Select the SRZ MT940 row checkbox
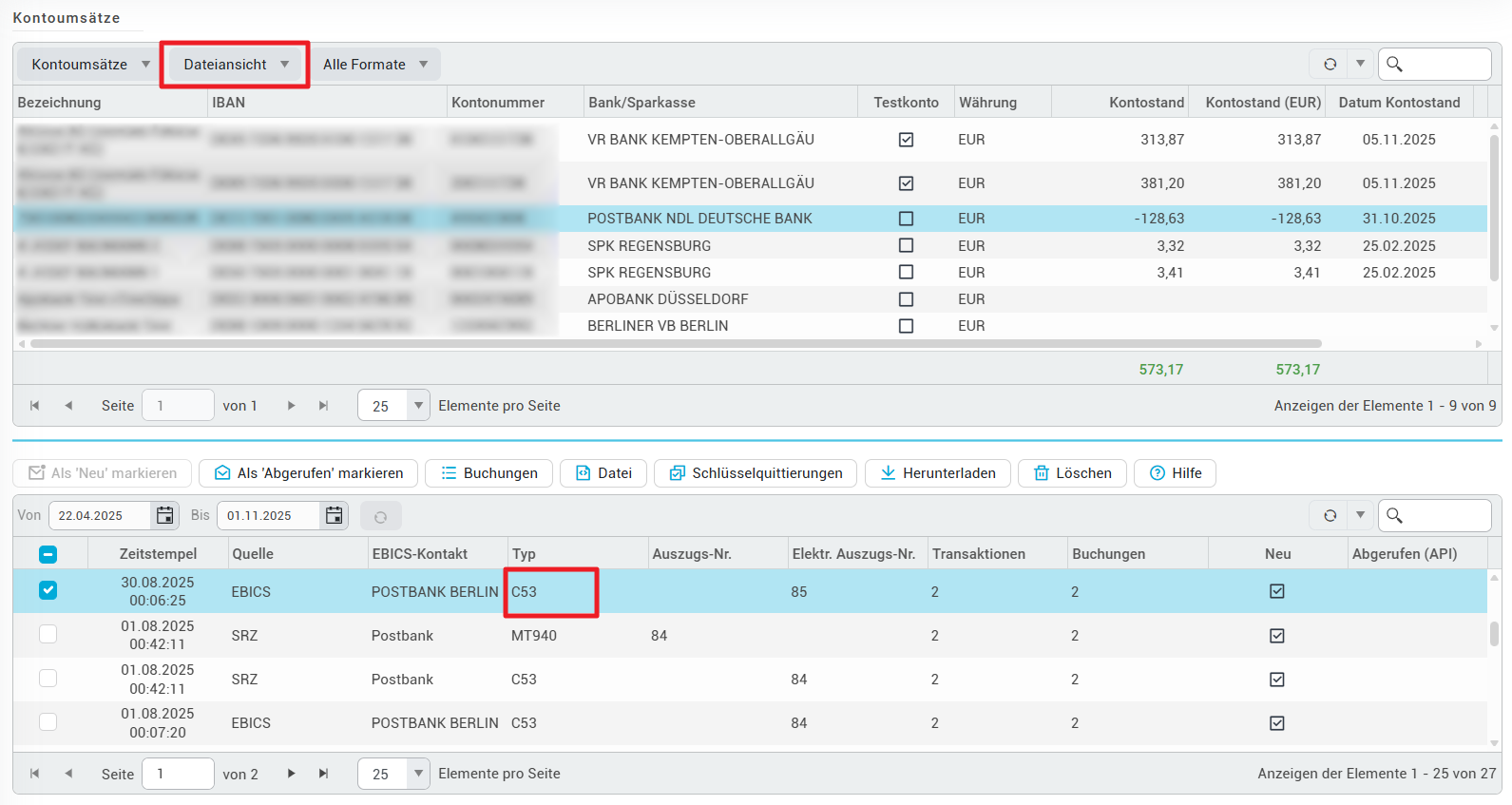Image resolution: width=1512 pixels, height=805 pixels. 48,634
